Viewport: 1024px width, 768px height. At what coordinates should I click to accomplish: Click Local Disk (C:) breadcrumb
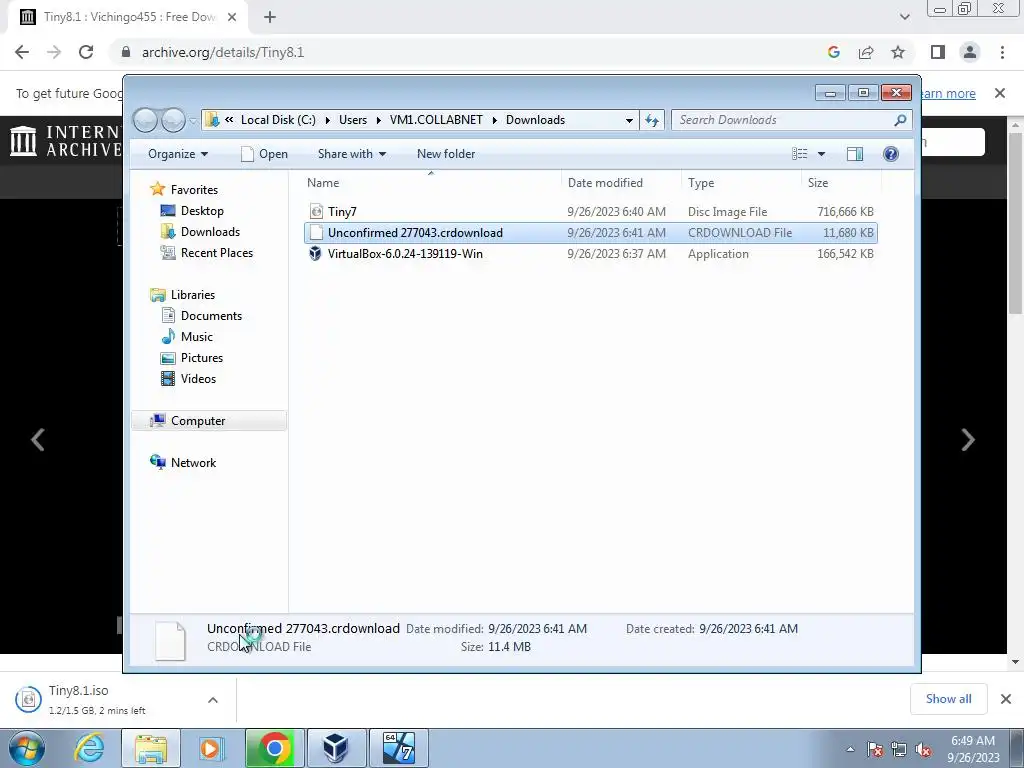[x=278, y=120]
